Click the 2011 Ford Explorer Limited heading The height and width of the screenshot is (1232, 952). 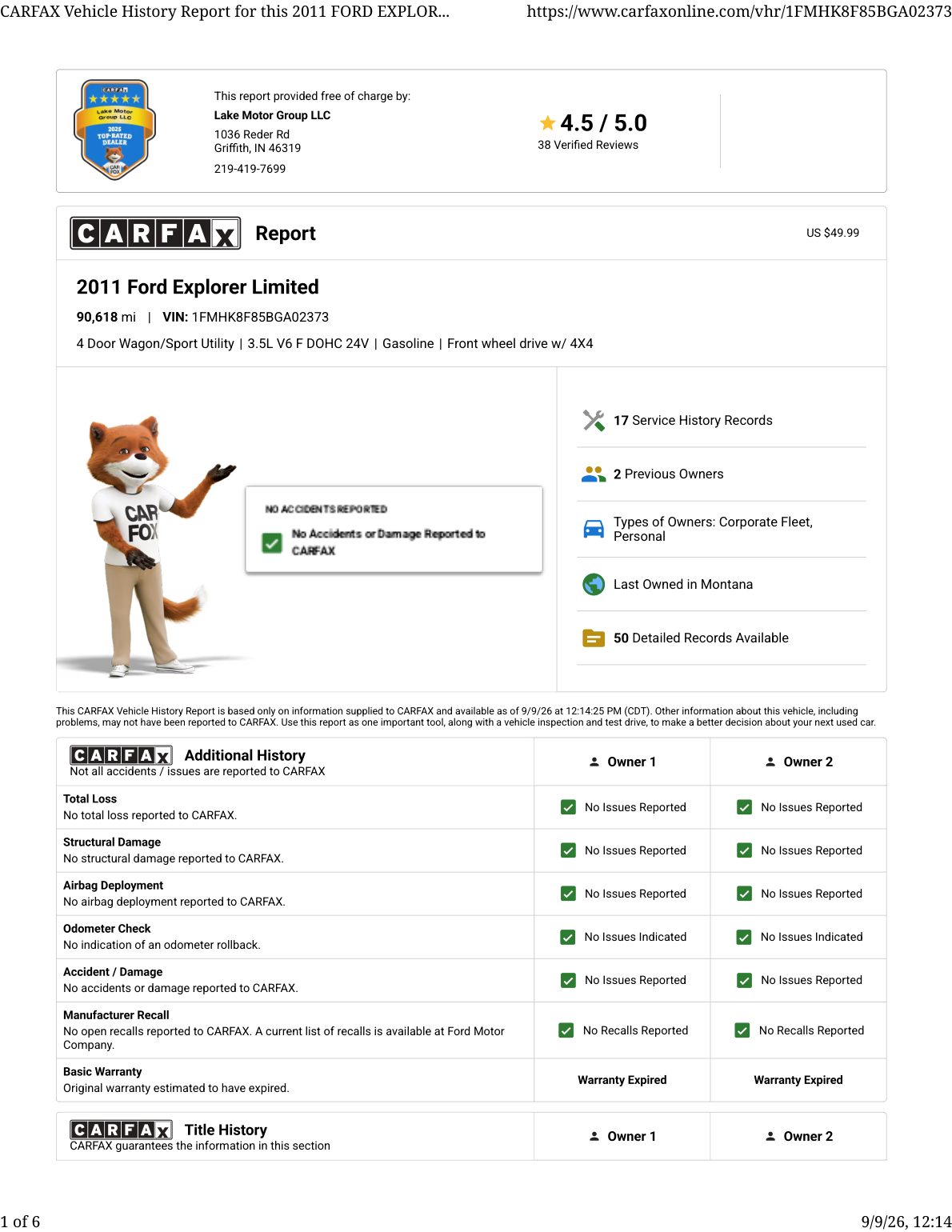coord(198,287)
